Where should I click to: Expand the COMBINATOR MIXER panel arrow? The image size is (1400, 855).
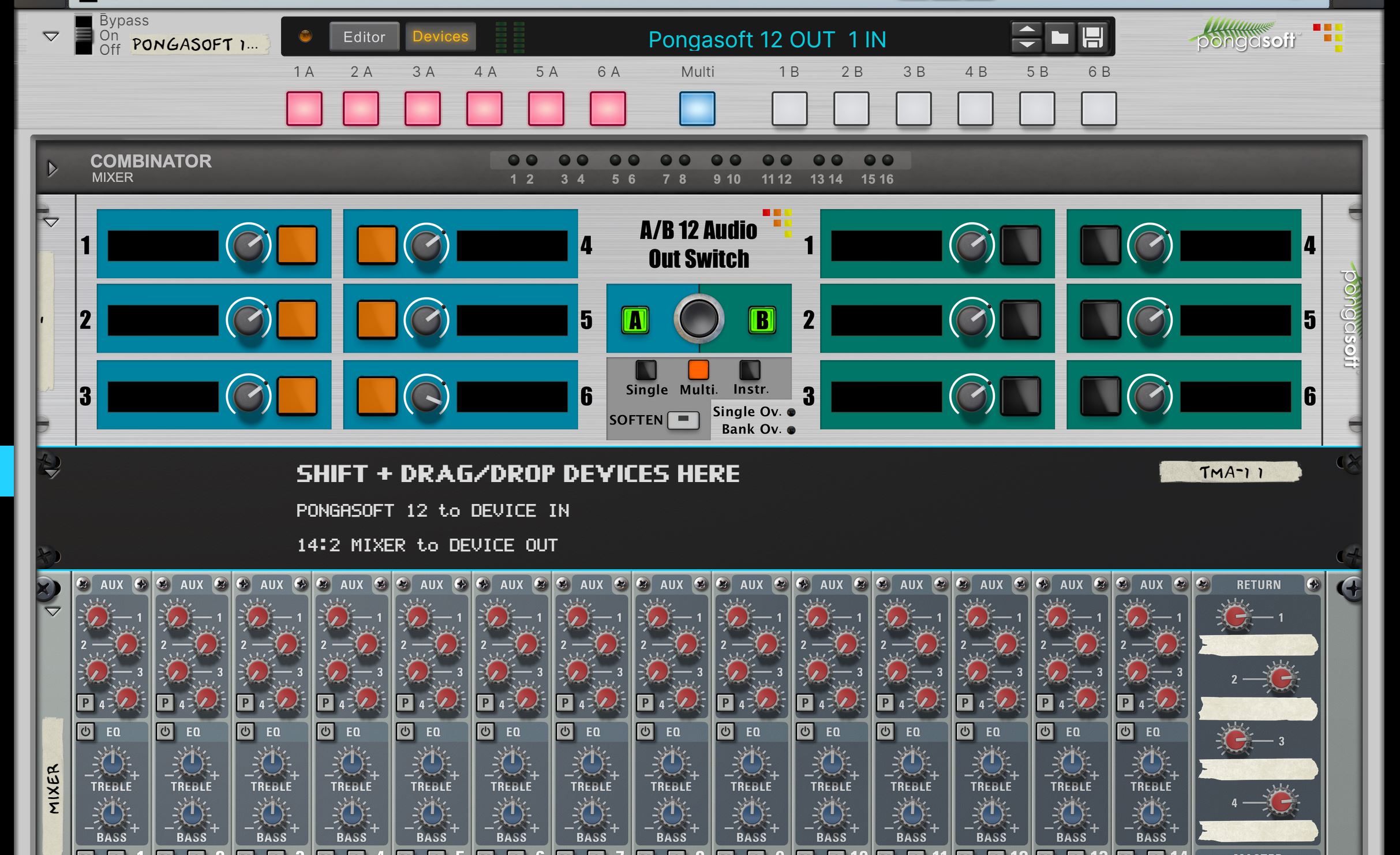(x=53, y=169)
